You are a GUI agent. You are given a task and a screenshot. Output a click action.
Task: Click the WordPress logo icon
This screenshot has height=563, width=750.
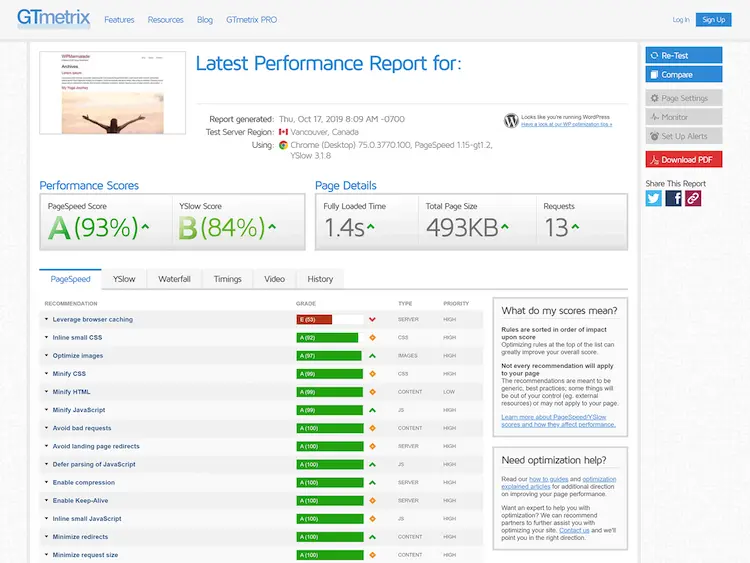(x=511, y=121)
